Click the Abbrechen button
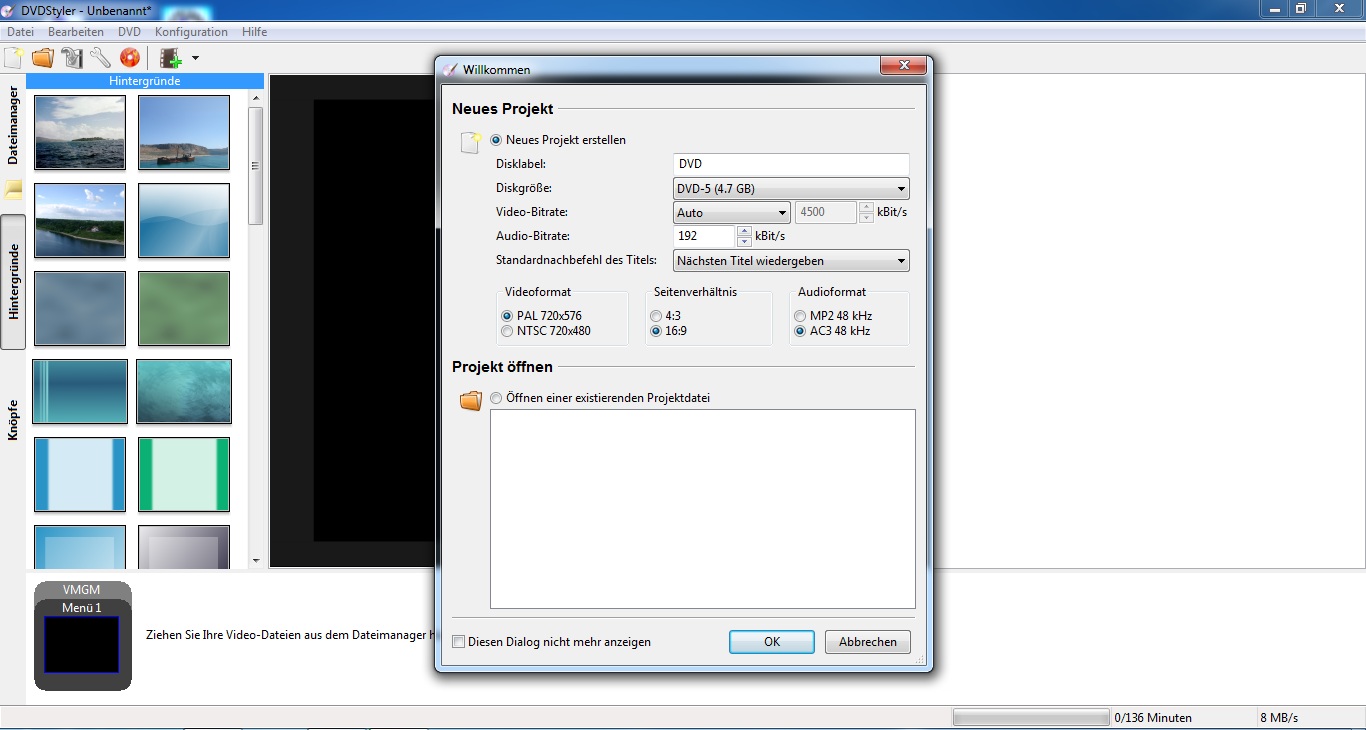The image size is (1366, 730). point(867,642)
